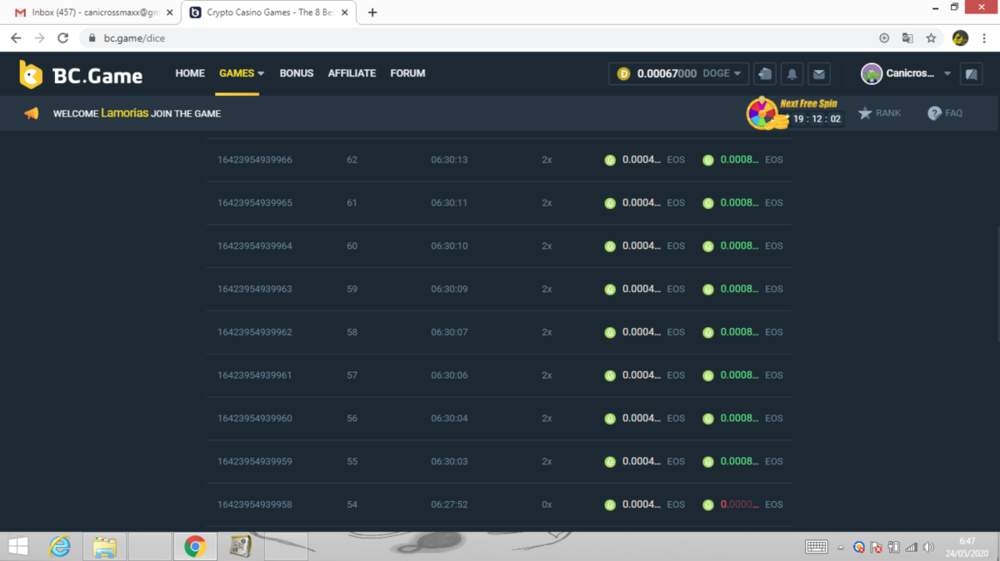Viewport: 1000px width, 561px height.
Task: Select bet row 16423954939966
Action: click(255, 160)
